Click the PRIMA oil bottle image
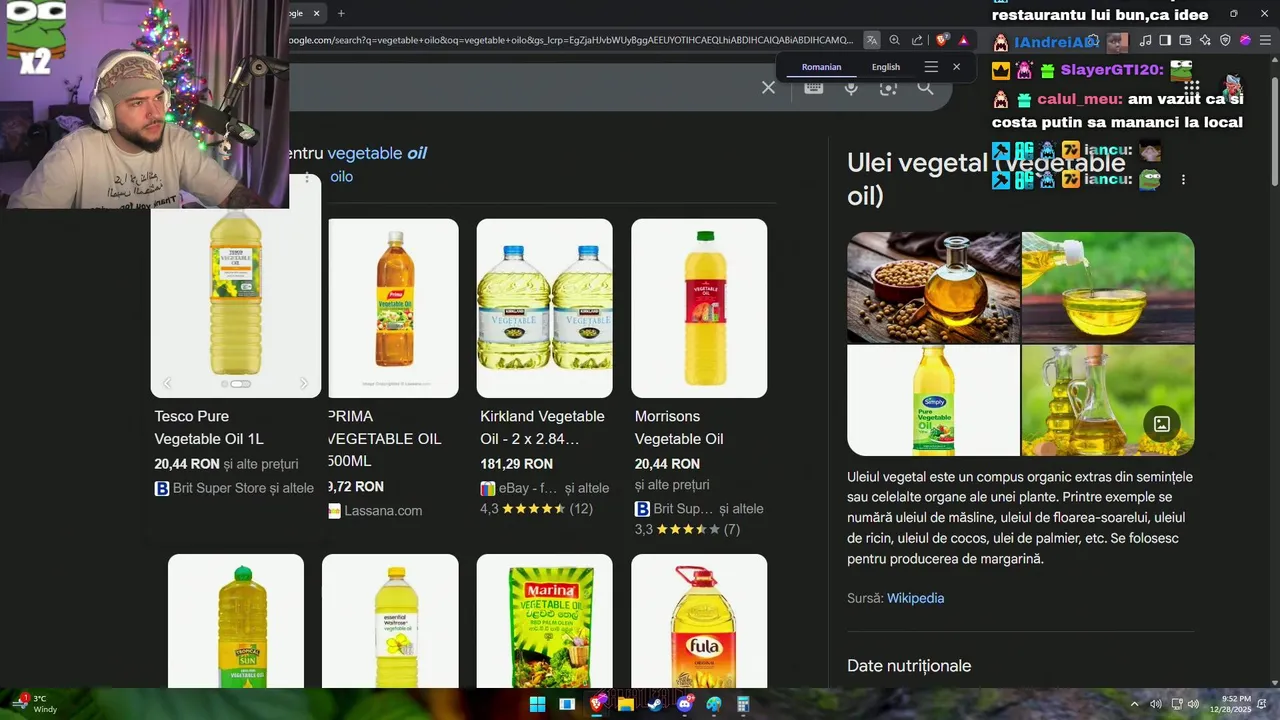The image size is (1280, 720). pyautogui.click(x=394, y=308)
